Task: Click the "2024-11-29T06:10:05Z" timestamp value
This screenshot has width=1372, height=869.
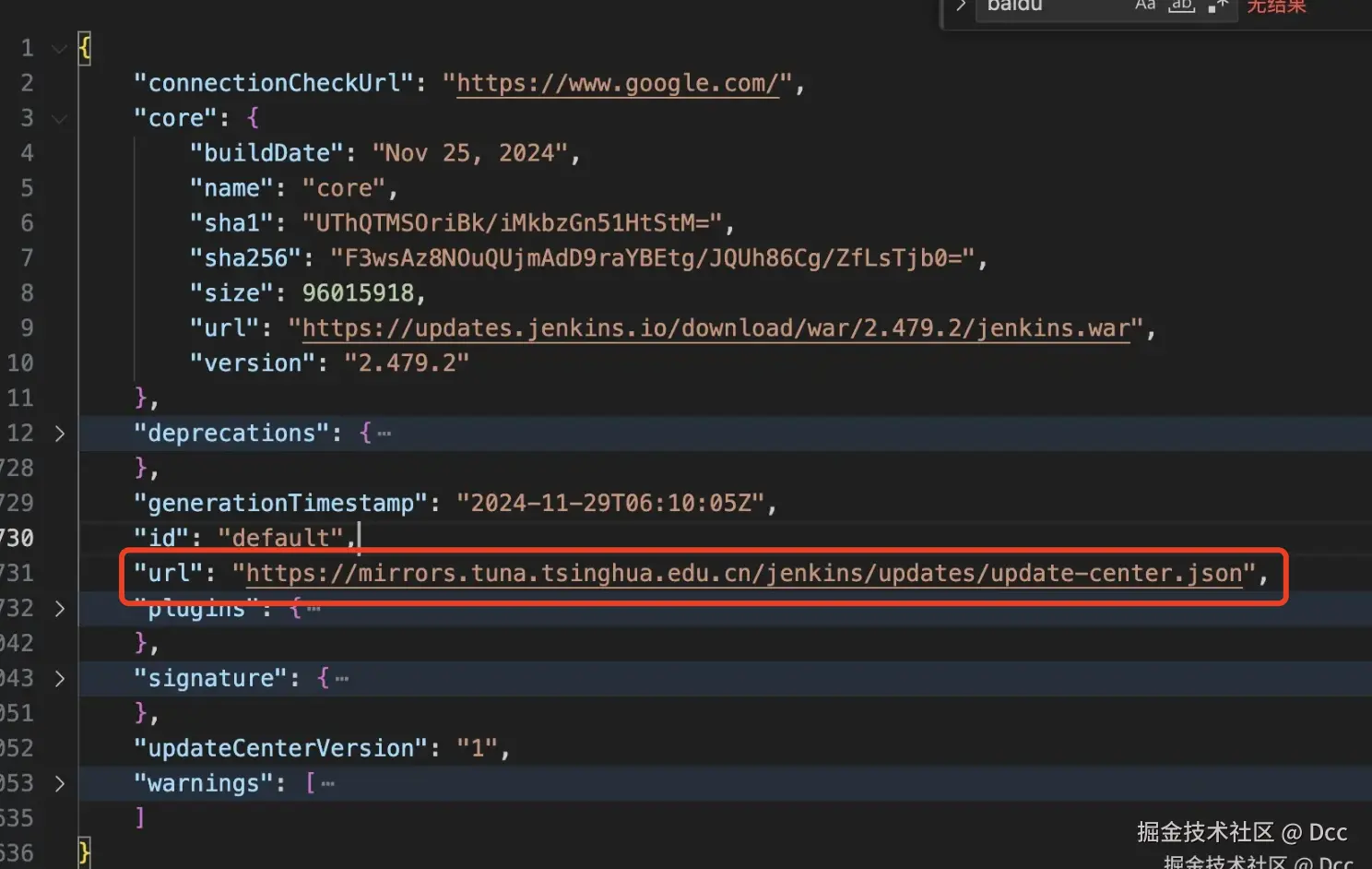Action: click(610, 504)
